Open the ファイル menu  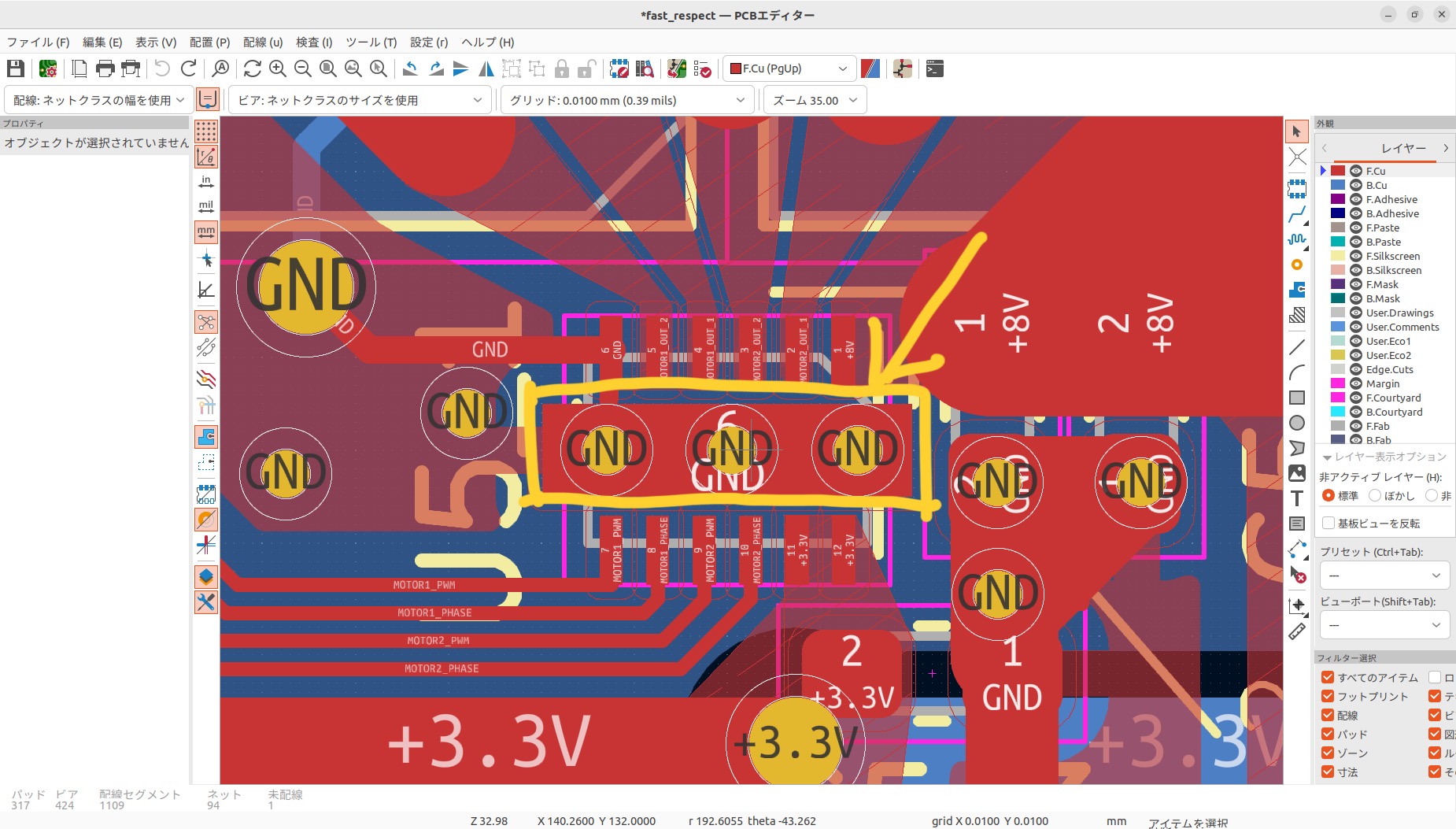click(38, 43)
